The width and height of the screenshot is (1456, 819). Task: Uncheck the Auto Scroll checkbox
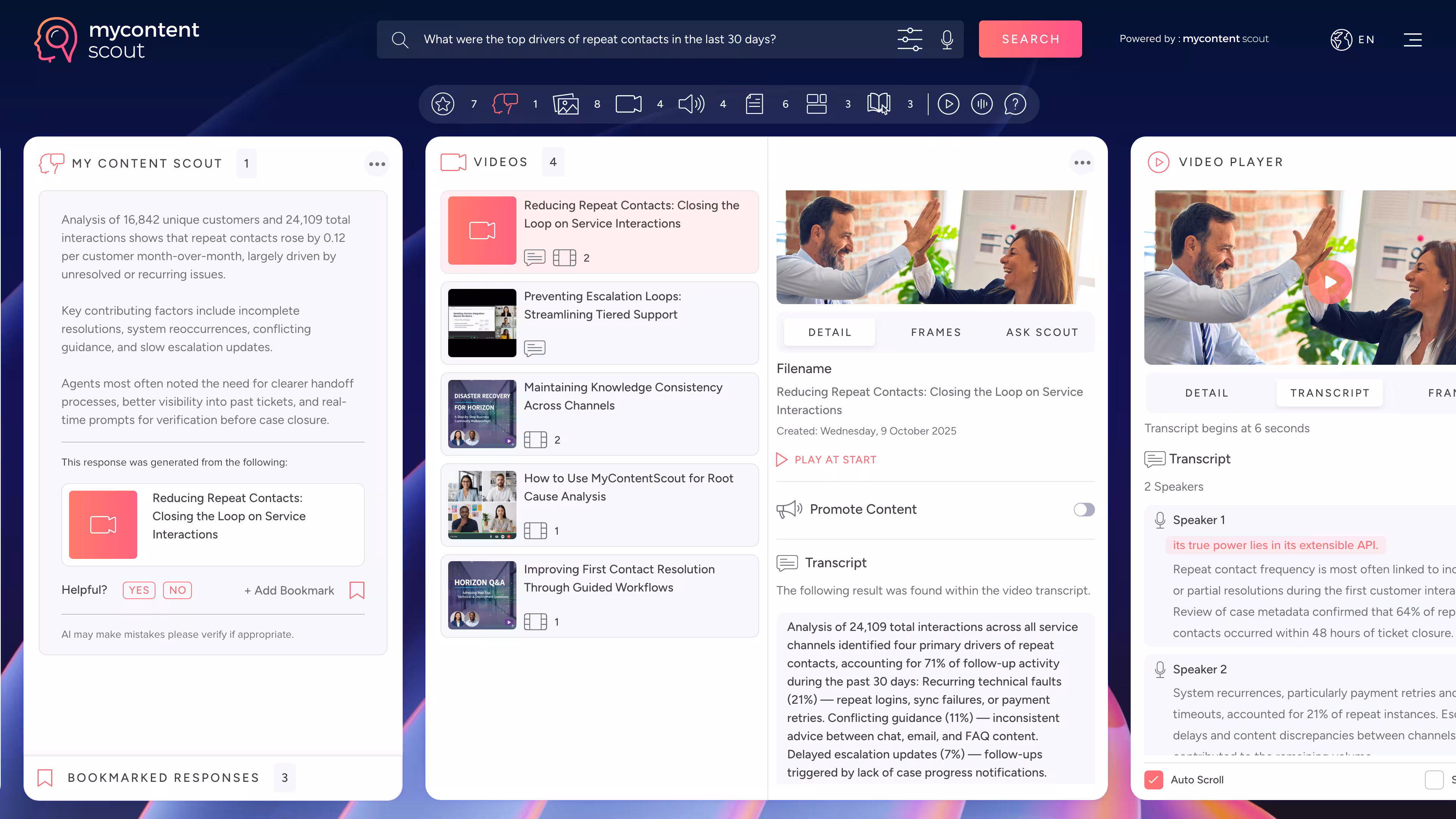pyautogui.click(x=1153, y=780)
